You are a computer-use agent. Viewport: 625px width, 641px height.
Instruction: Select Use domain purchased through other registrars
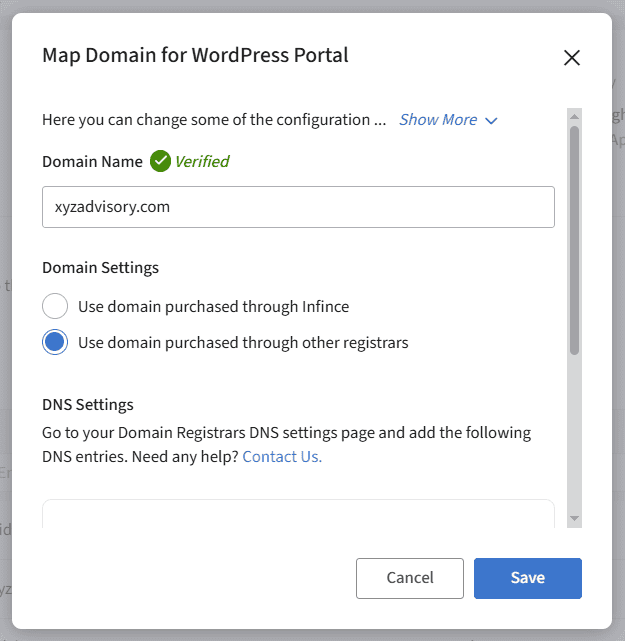[x=55, y=342]
